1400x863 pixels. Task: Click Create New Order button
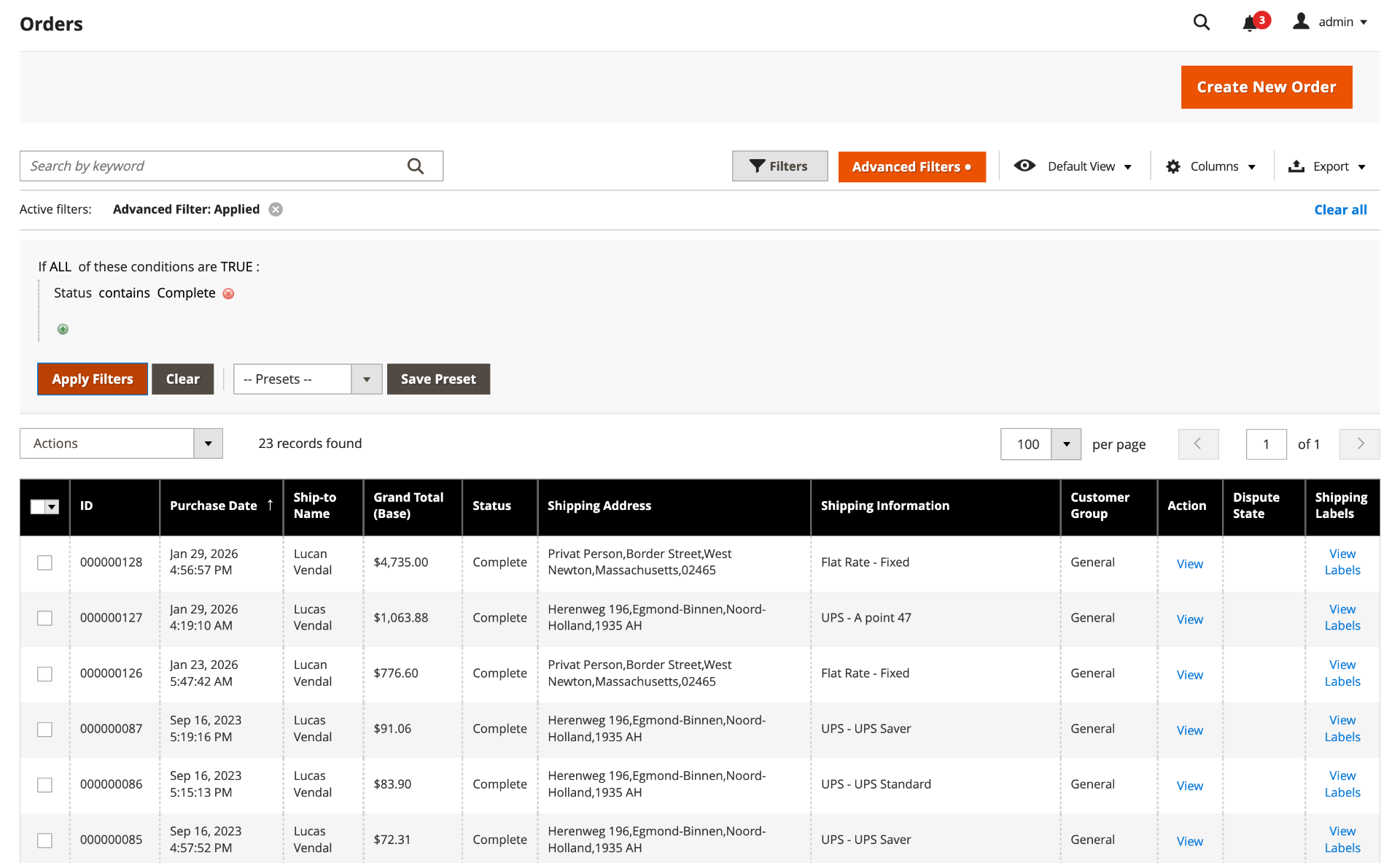pos(1267,87)
